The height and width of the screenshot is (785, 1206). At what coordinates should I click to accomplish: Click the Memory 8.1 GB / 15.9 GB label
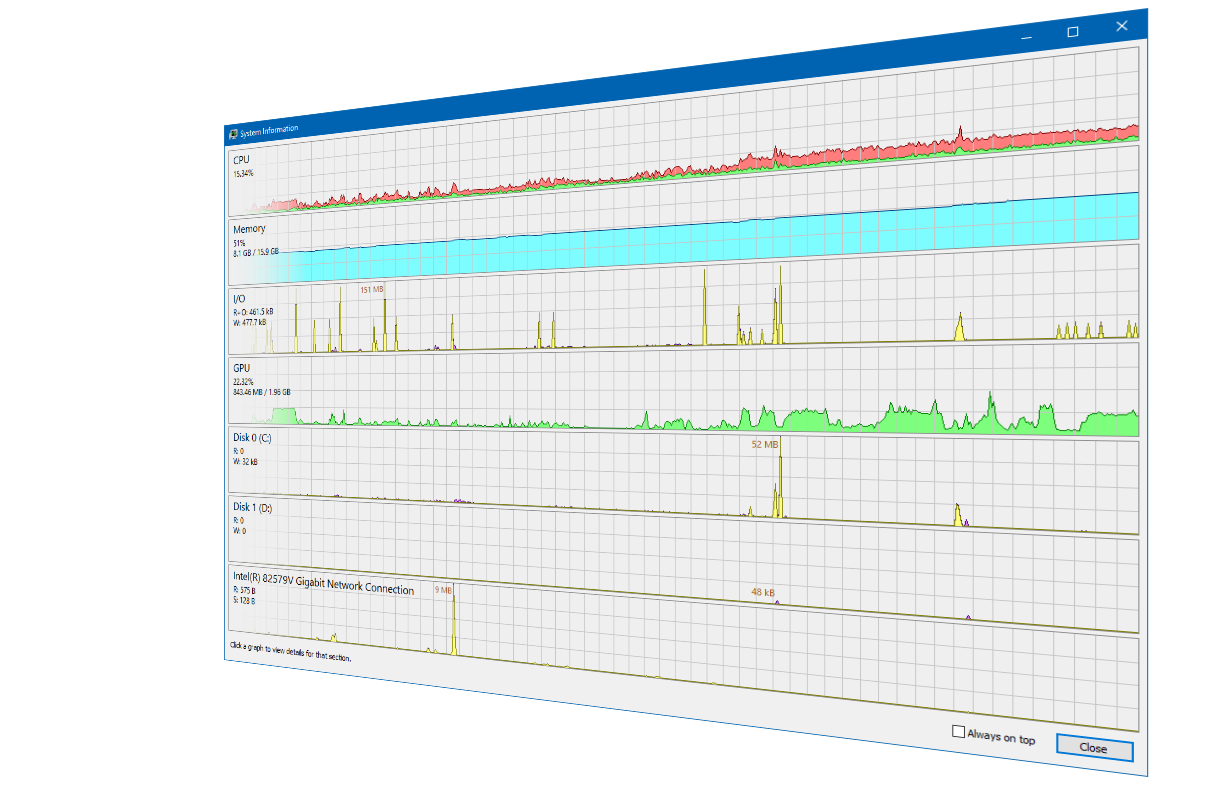256,253
